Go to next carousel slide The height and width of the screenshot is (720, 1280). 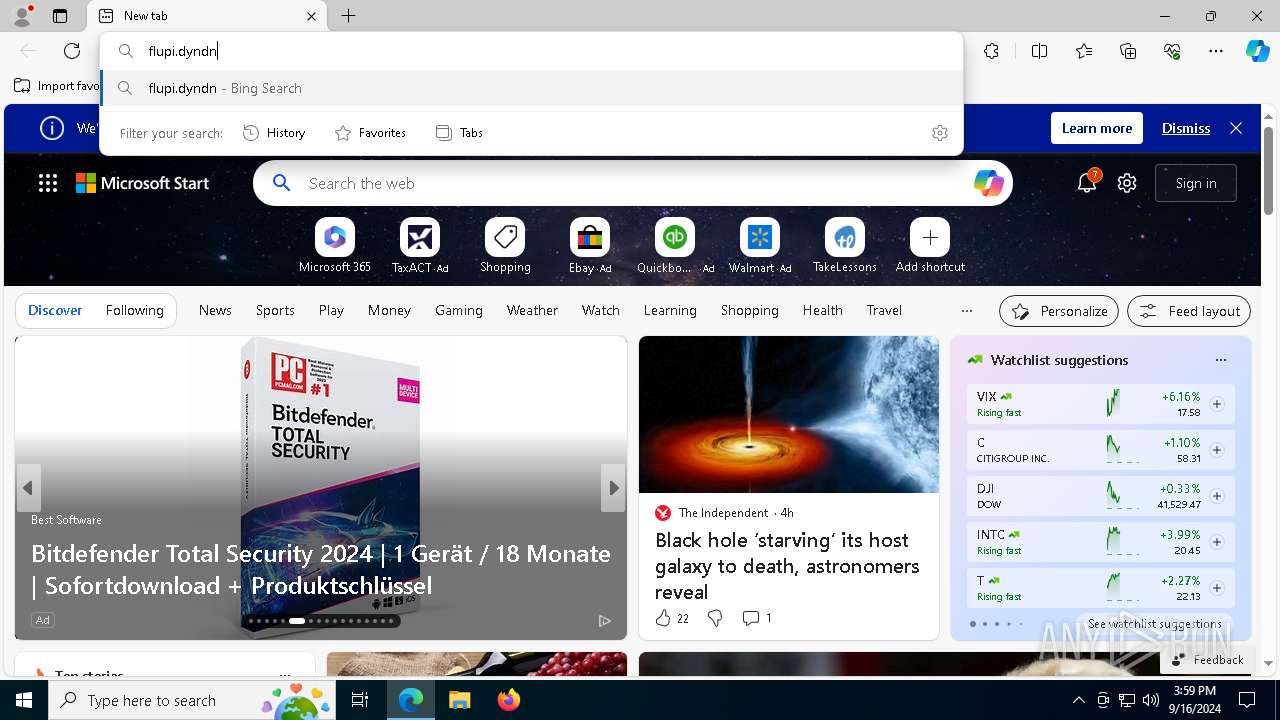click(x=613, y=488)
